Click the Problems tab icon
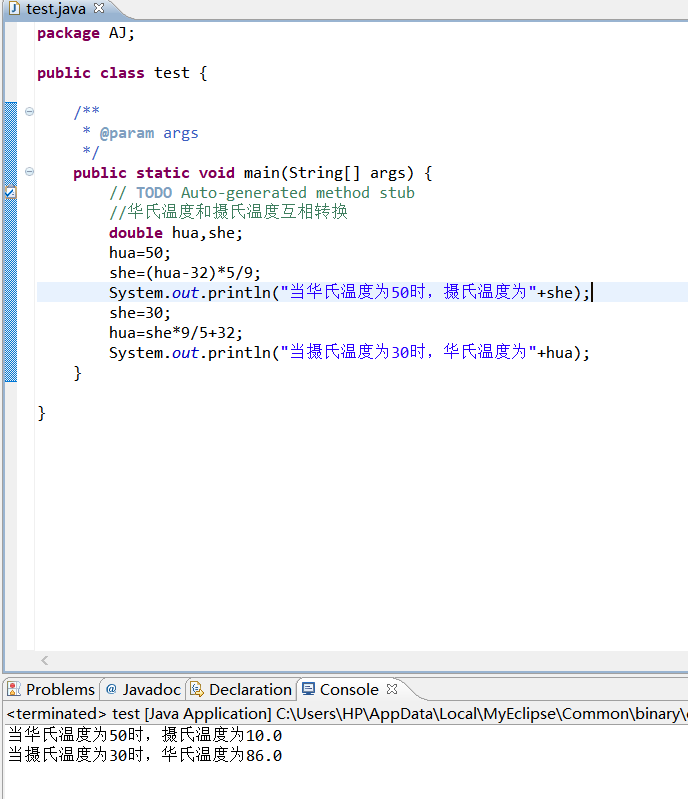688x799 pixels. (x=14, y=689)
